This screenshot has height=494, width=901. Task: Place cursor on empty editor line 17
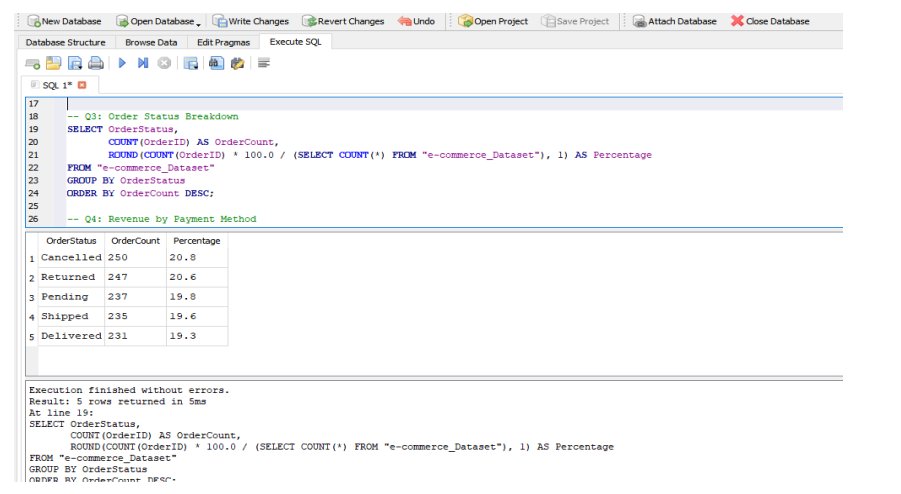(454, 104)
